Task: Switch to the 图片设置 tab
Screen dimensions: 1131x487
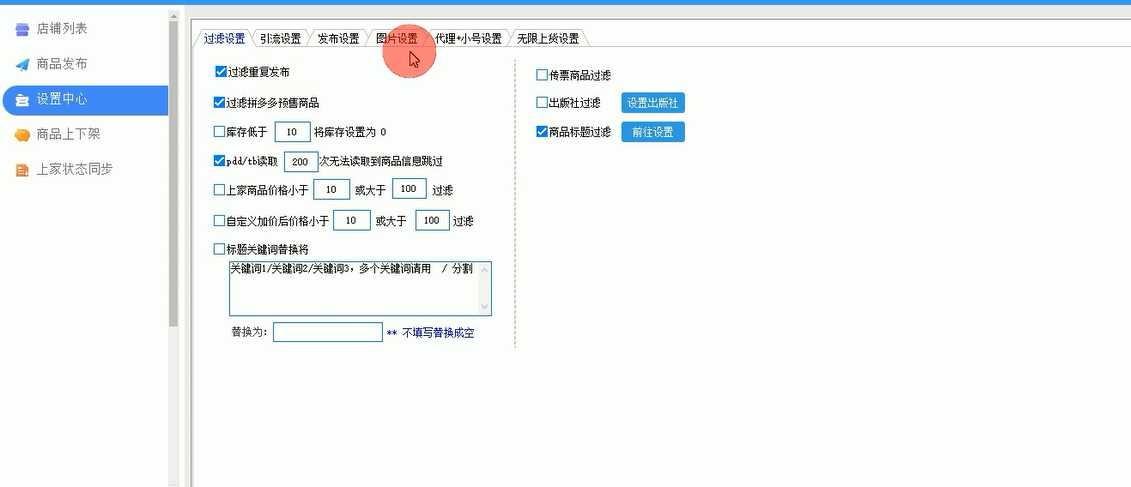Action: pyautogui.click(x=396, y=39)
